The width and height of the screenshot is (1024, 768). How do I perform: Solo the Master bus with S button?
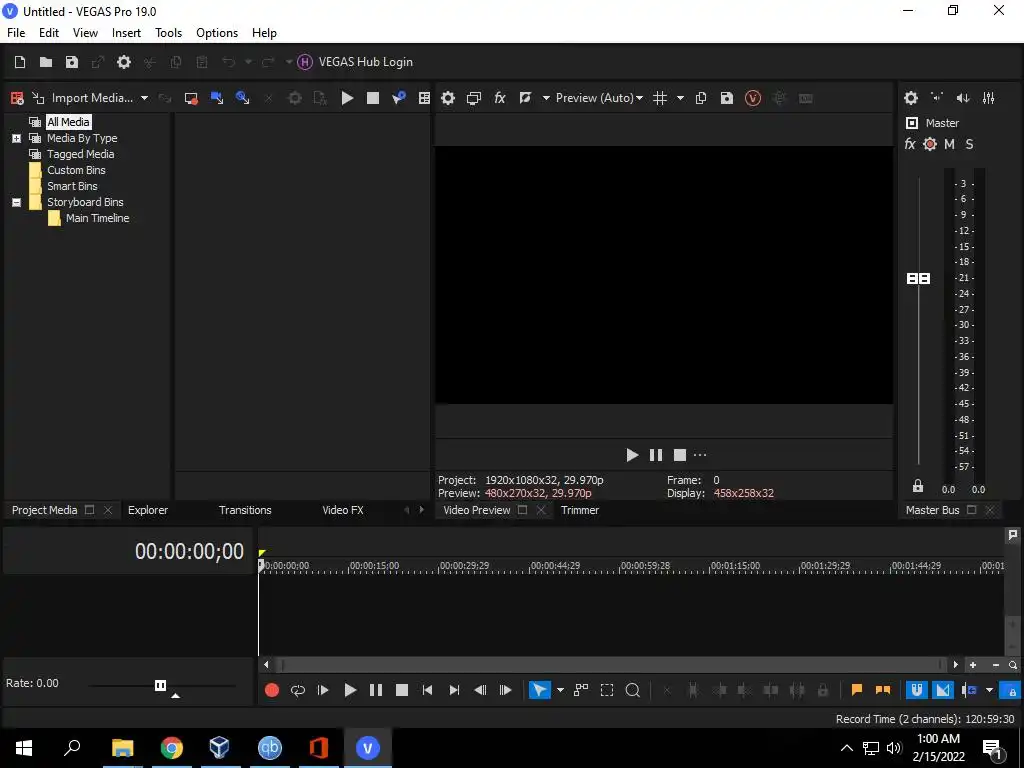[x=969, y=144]
